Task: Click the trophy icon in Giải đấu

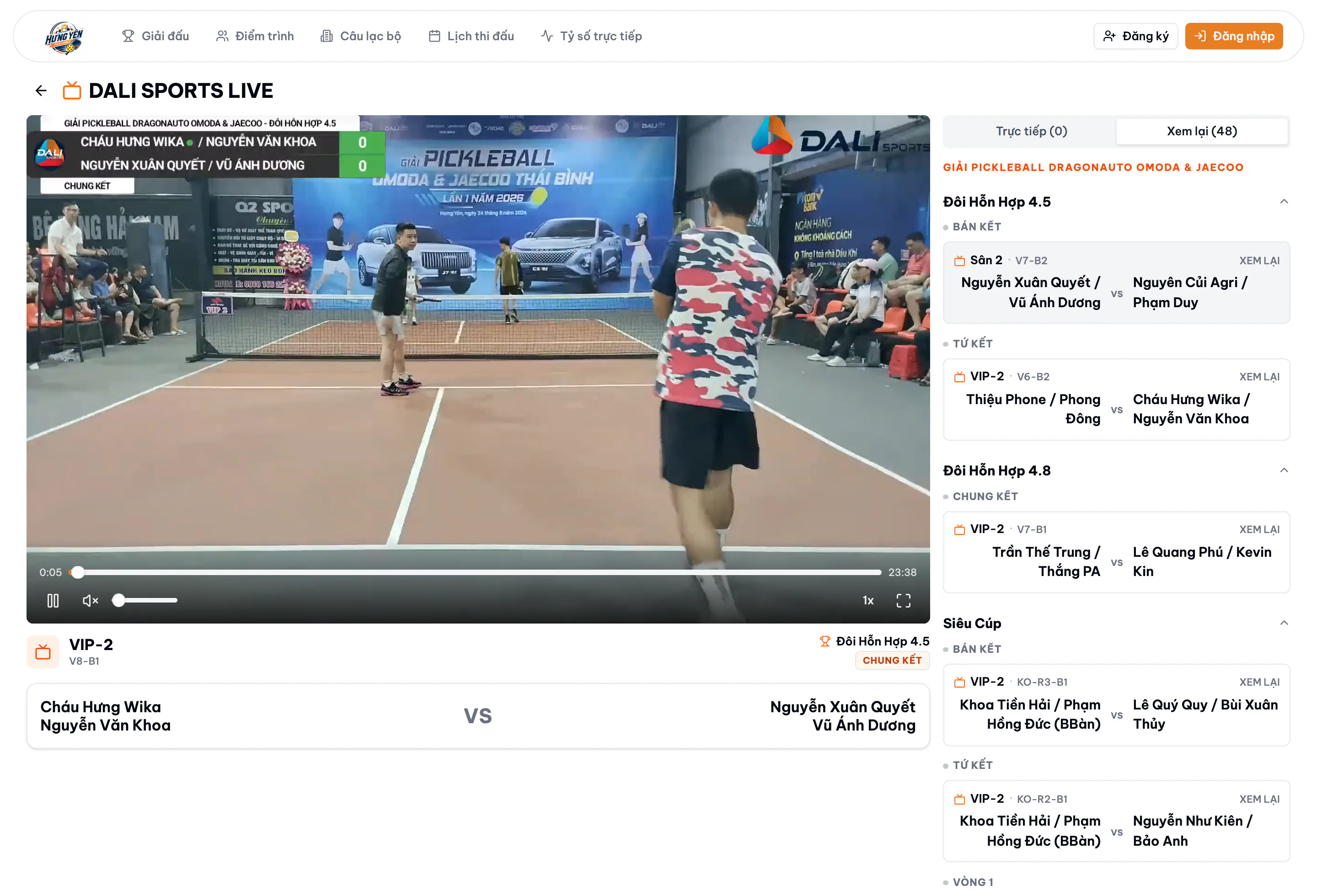Action: 128,36
